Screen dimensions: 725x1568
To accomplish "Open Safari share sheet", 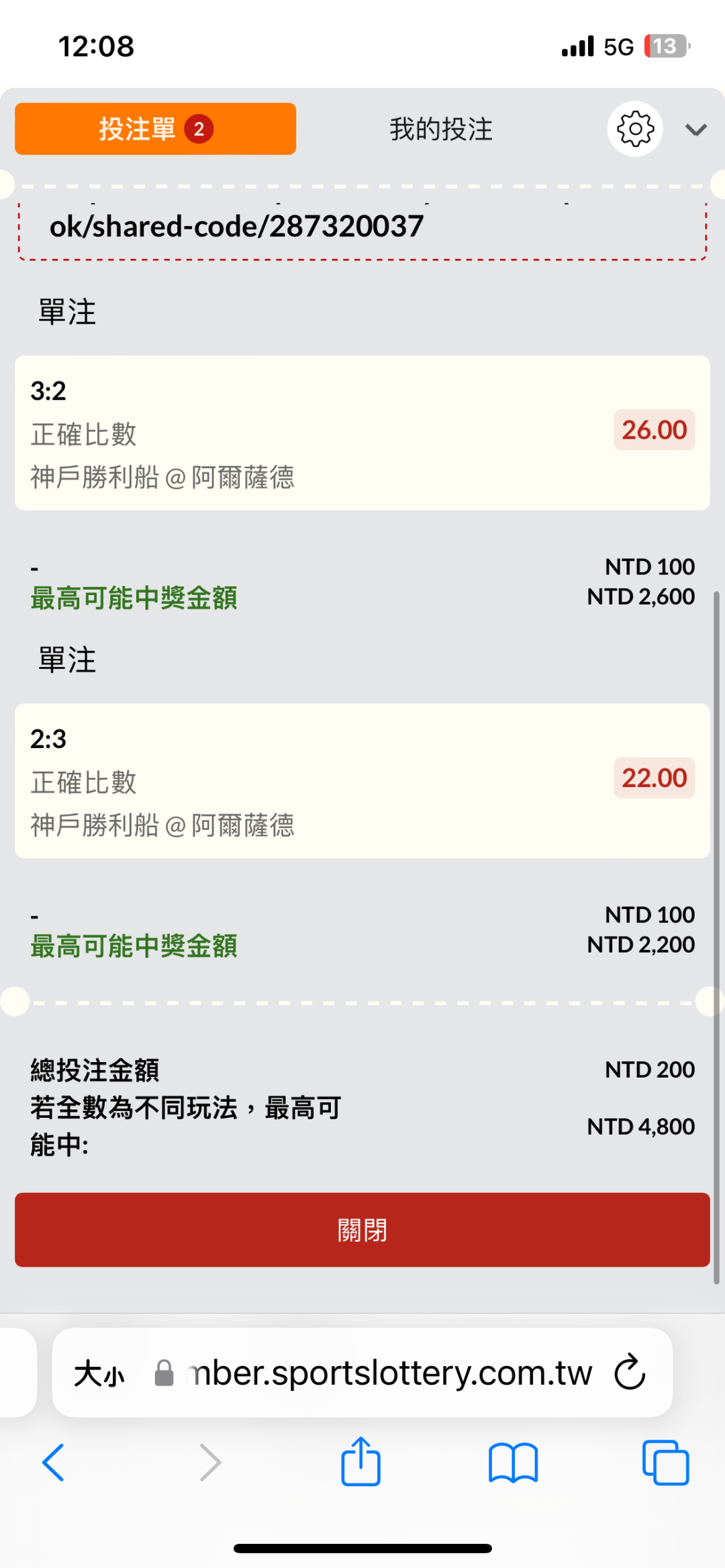I will (360, 1461).
